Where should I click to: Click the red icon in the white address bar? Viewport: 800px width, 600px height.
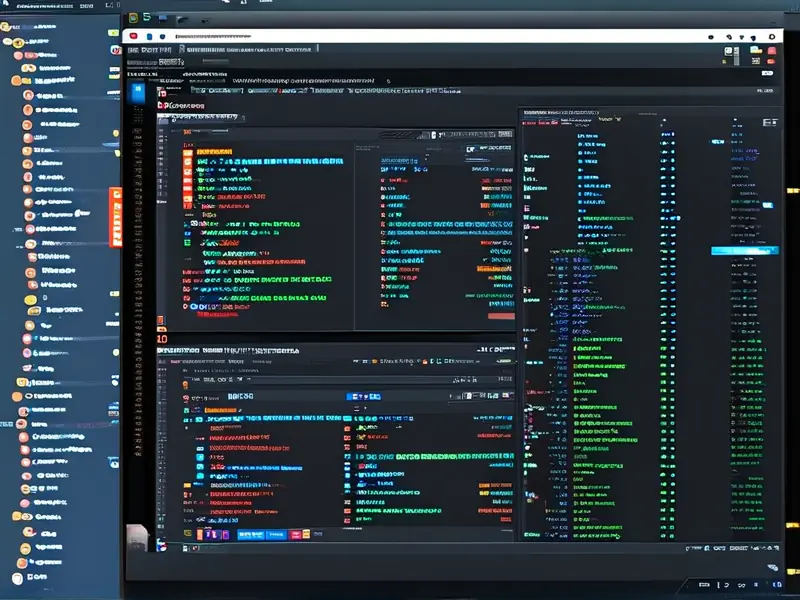click(134, 36)
